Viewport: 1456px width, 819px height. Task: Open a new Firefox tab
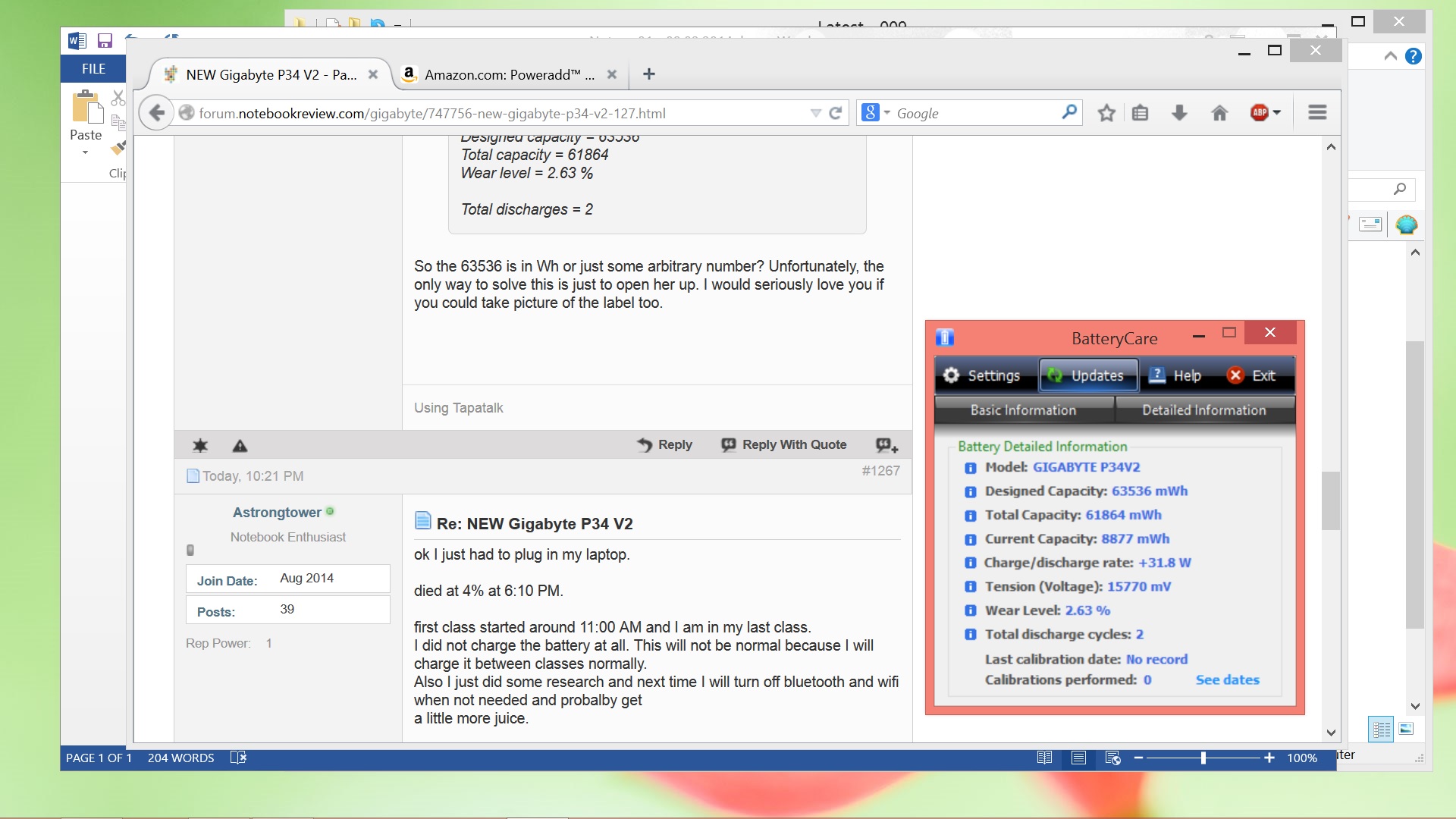click(649, 74)
